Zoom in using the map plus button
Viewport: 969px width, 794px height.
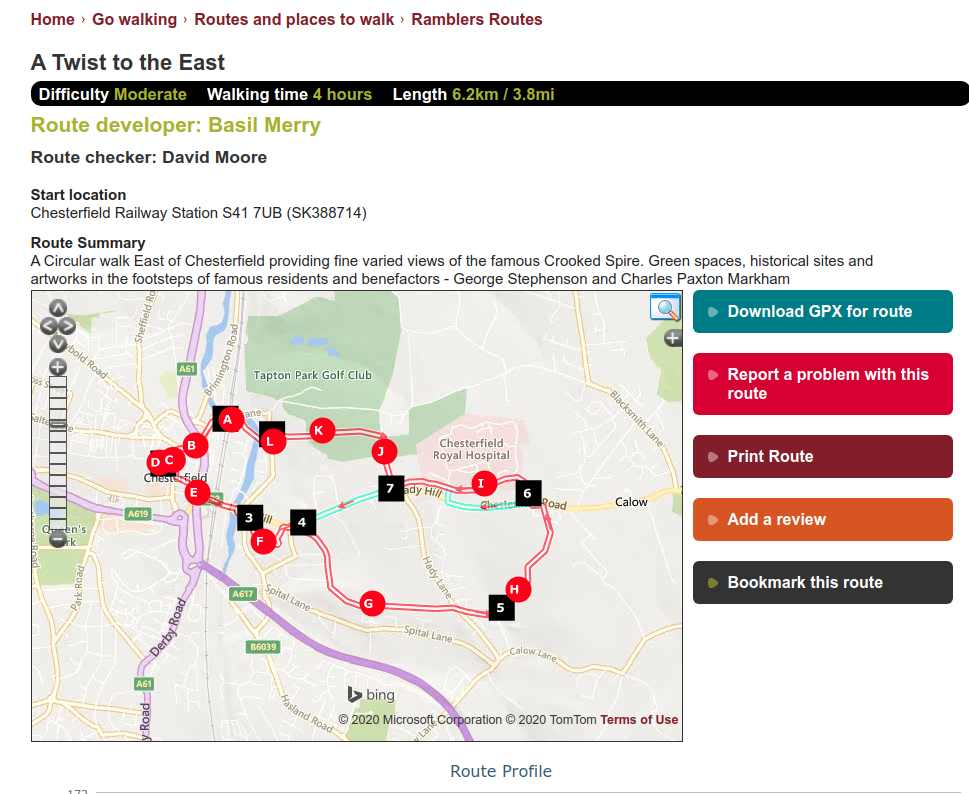click(x=58, y=366)
